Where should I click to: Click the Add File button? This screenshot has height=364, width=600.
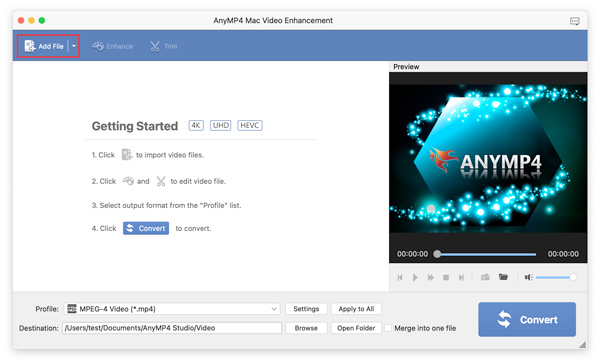pos(44,46)
